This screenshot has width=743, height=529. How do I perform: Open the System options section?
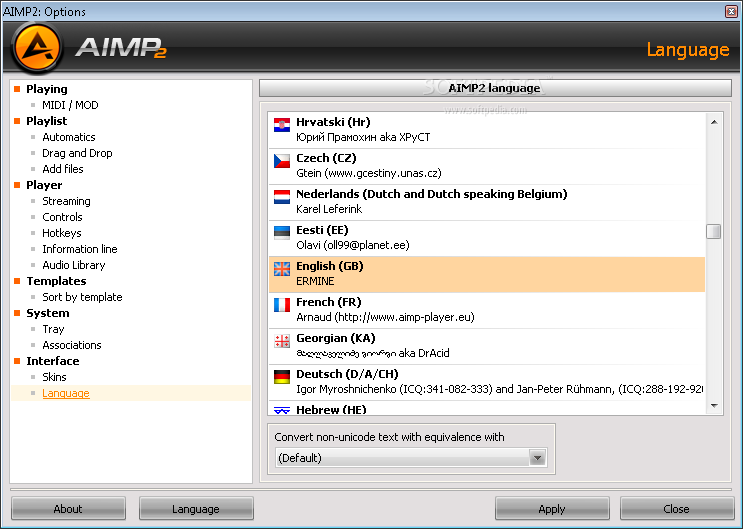pyautogui.click(x=47, y=313)
